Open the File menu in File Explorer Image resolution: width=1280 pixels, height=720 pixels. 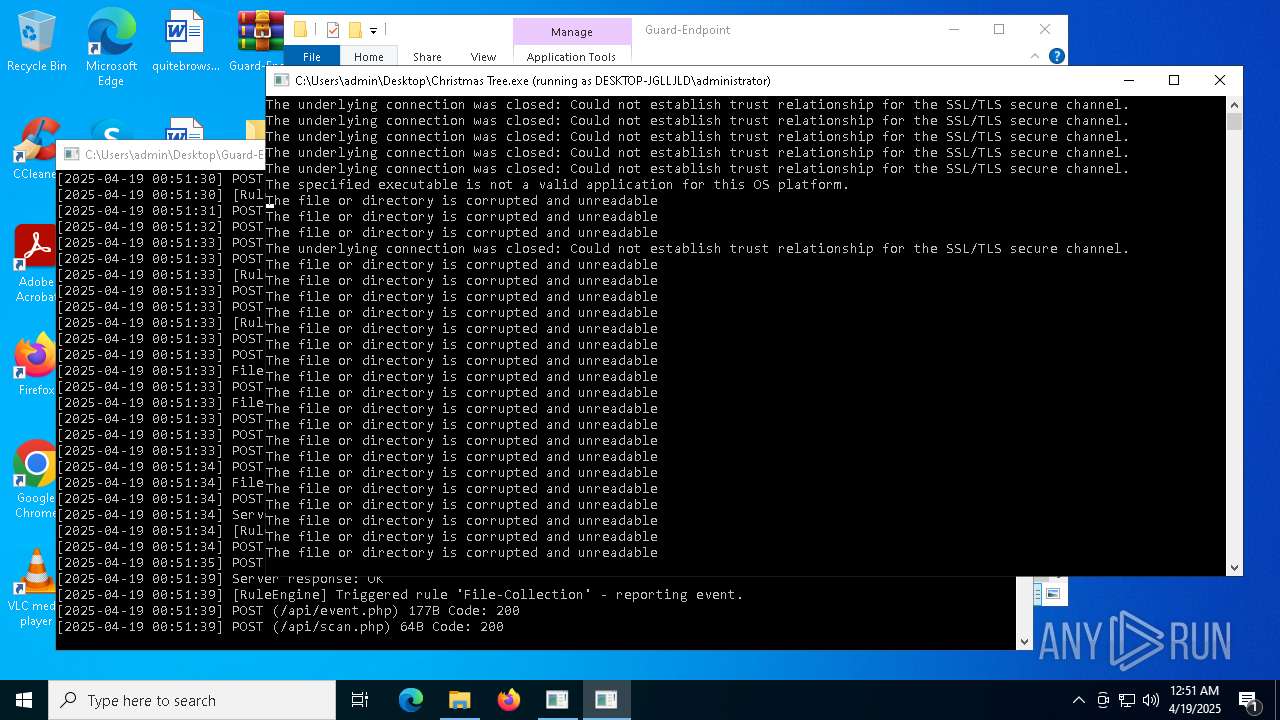pyautogui.click(x=312, y=57)
